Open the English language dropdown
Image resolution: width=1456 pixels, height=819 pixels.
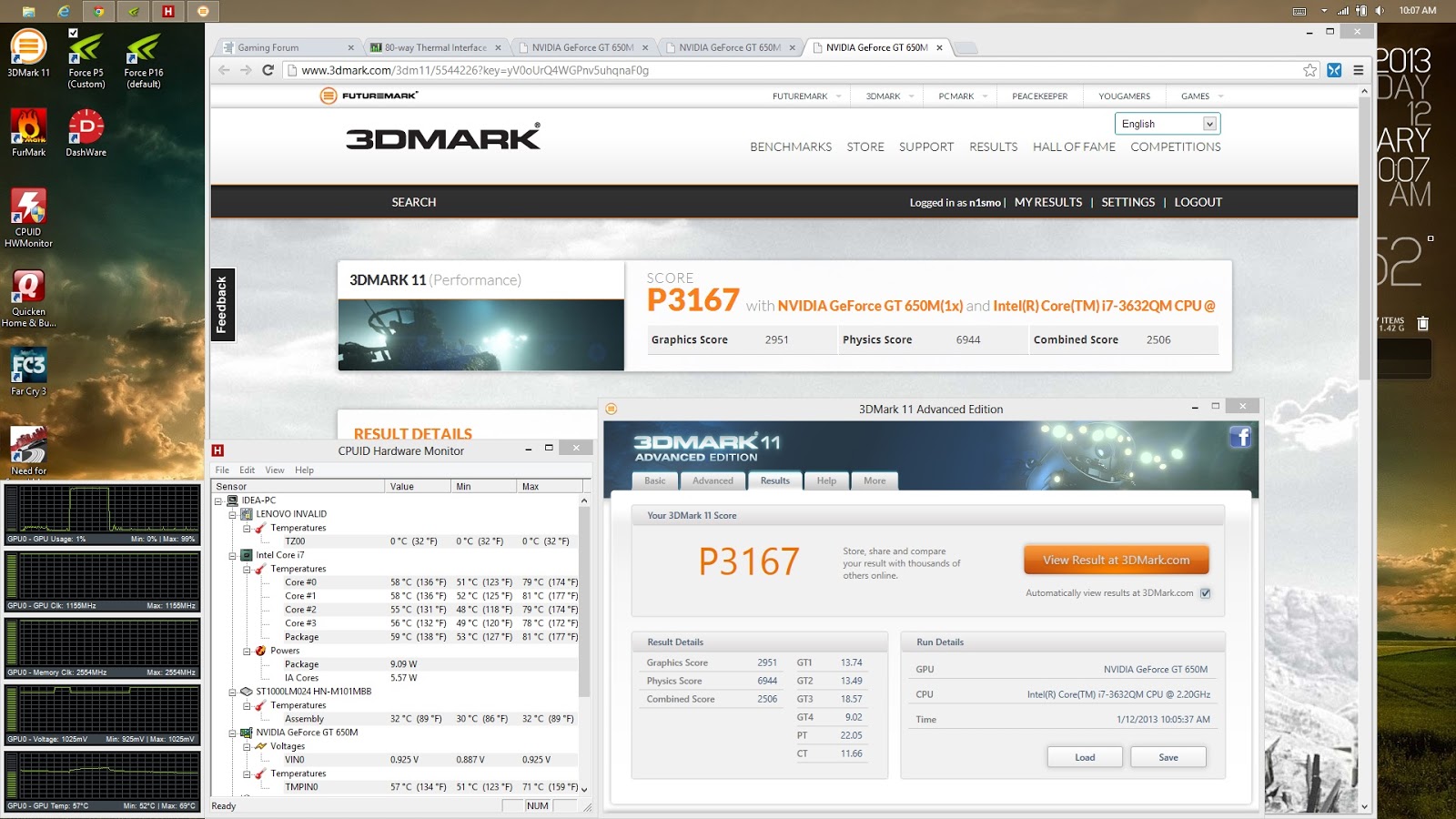tap(1168, 124)
